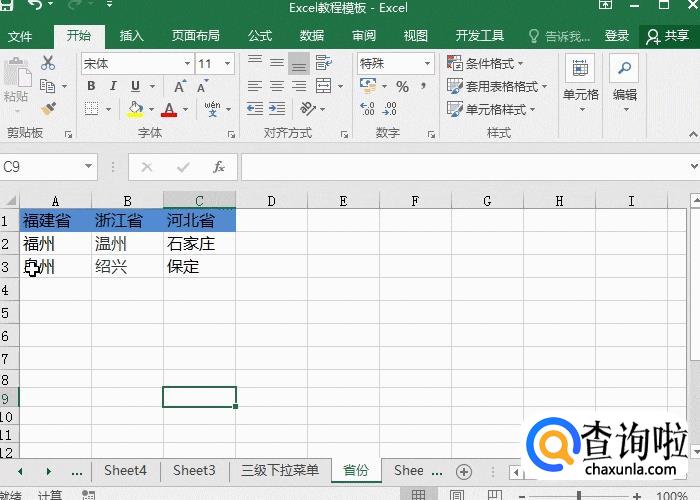Increase decimal places

point(367,108)
